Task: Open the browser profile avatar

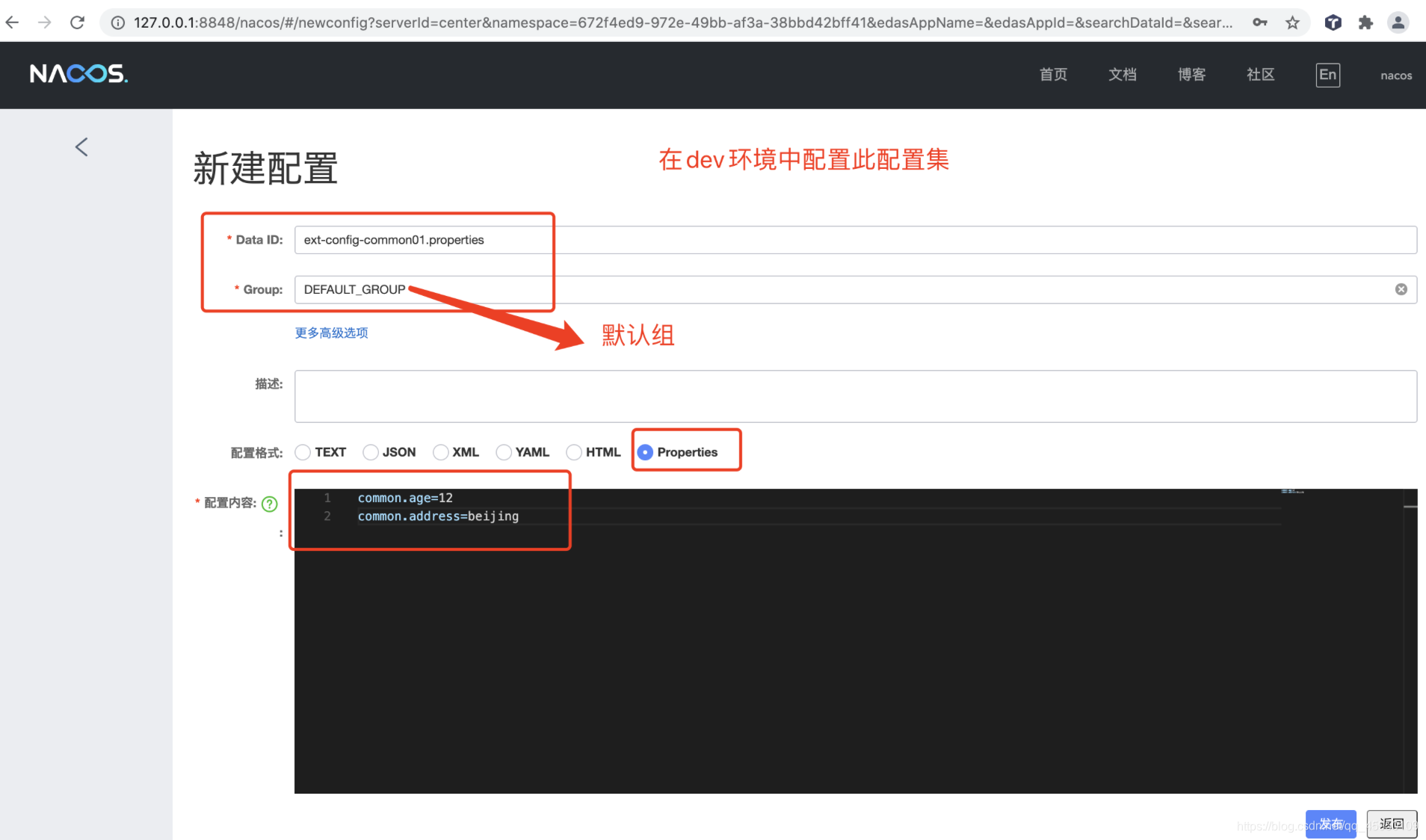Action: [1398, 22]
